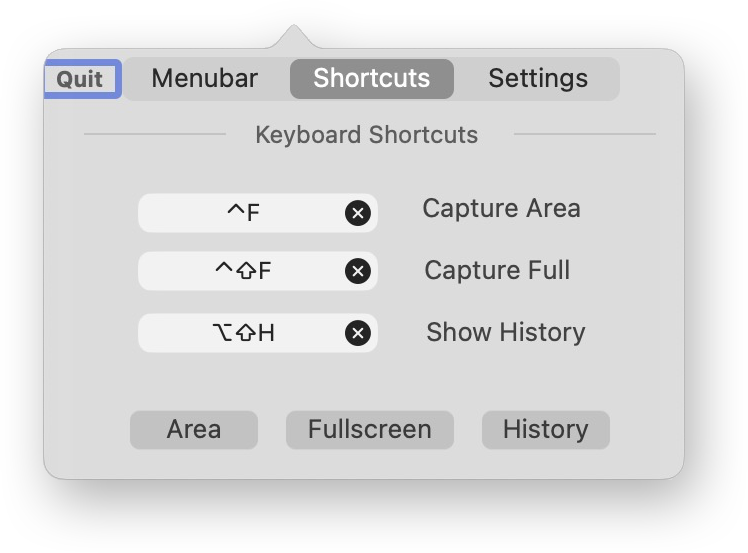748x553 pixels.
Task: Clear the Capture Area shortcut
Action: [x=357, y=212]
